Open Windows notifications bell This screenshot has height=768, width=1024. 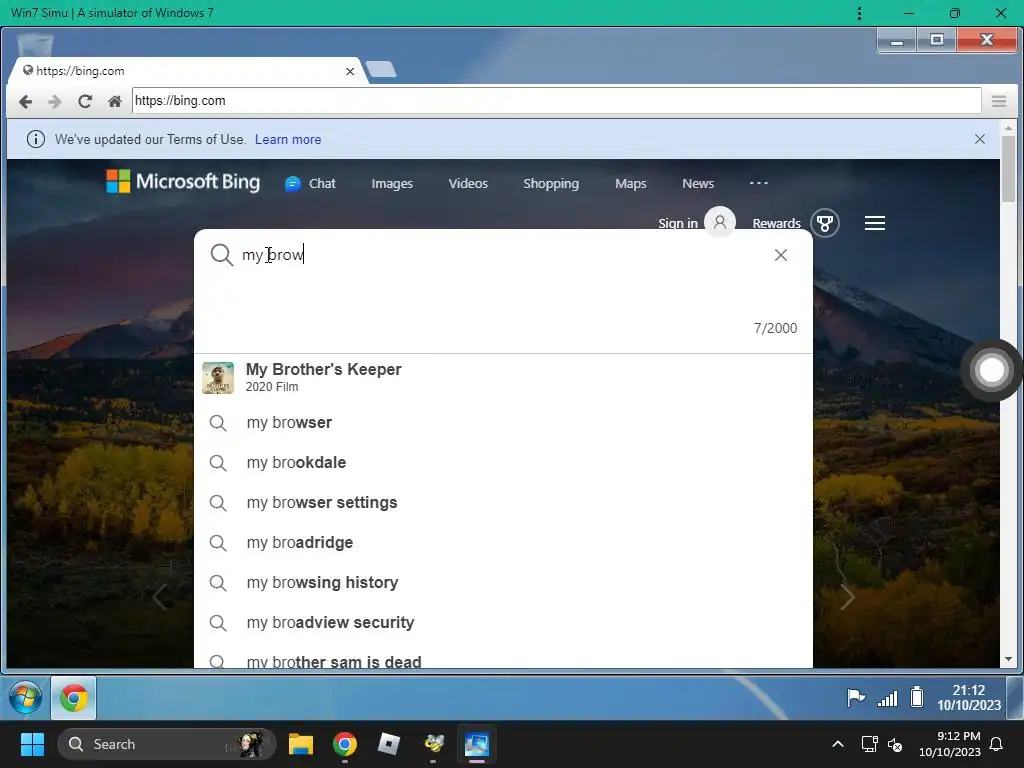997,744
